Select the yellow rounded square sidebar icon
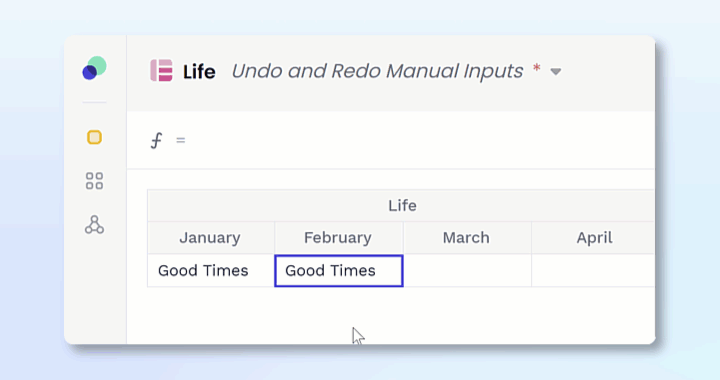 [x=95, y=137]
